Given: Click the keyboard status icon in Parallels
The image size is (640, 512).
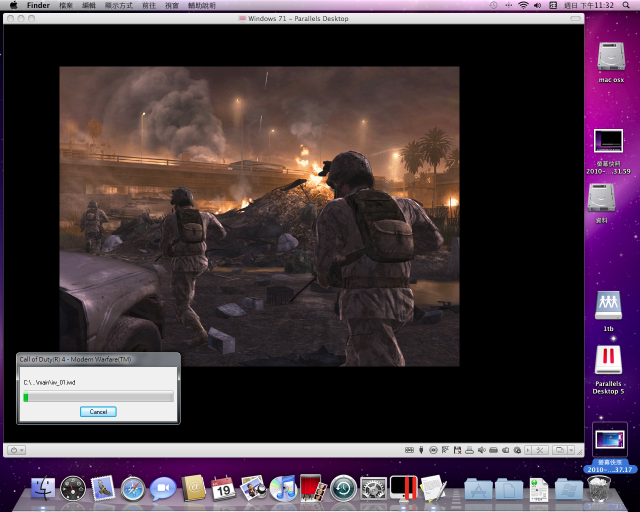Looking at the screenshot, I should 409,450.
